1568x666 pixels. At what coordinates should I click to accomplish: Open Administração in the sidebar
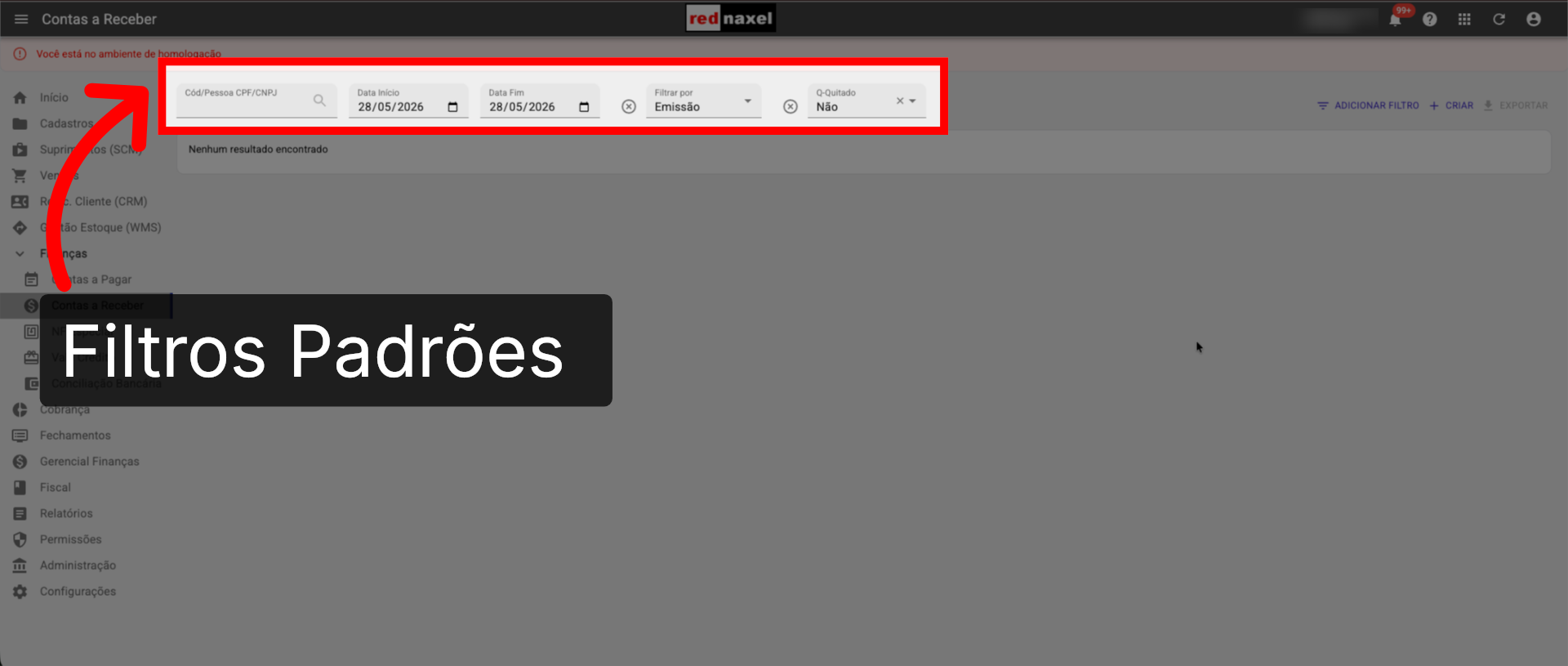78,565
